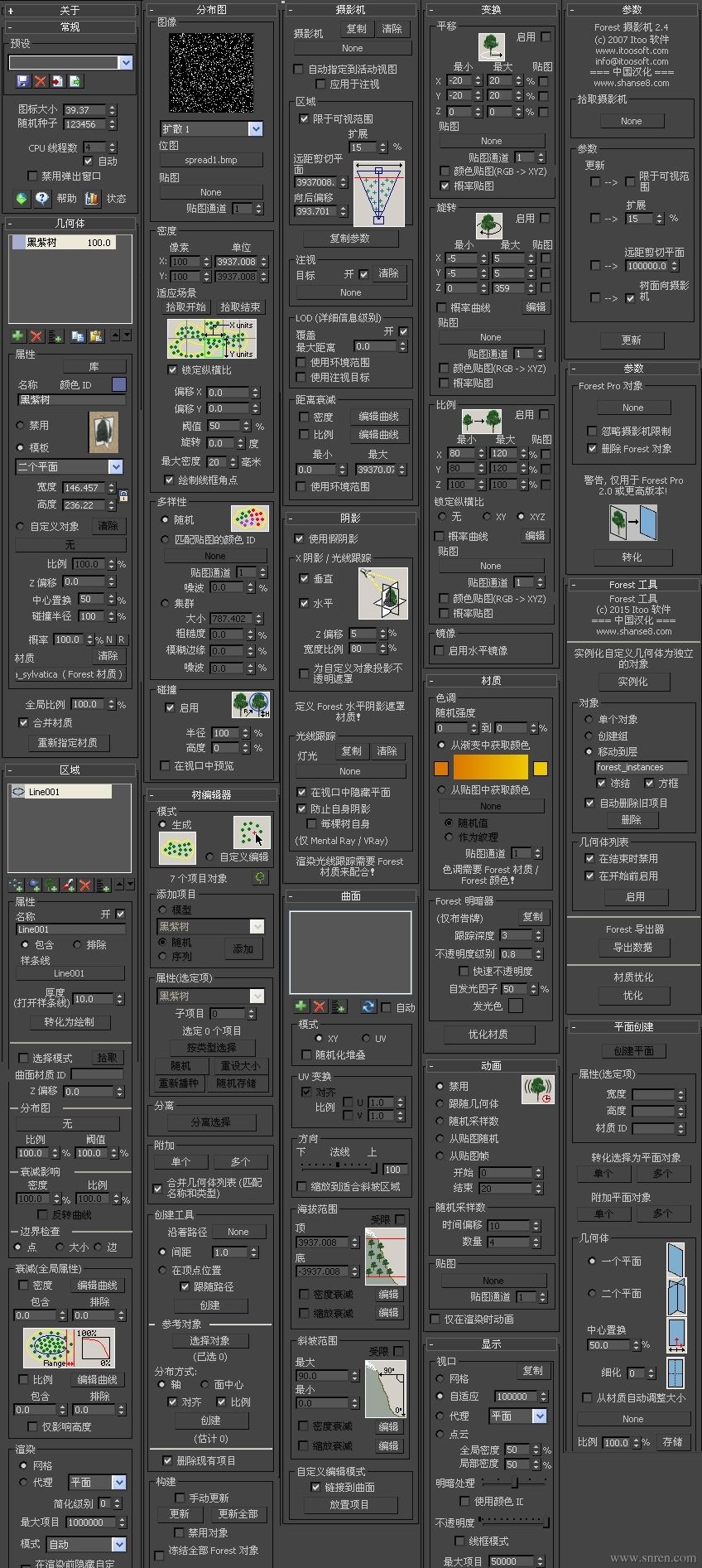The height and width of the screenshot is (1568, 702).
Task: Click add paint area brush icon under 区域
Action: [68, 885]
